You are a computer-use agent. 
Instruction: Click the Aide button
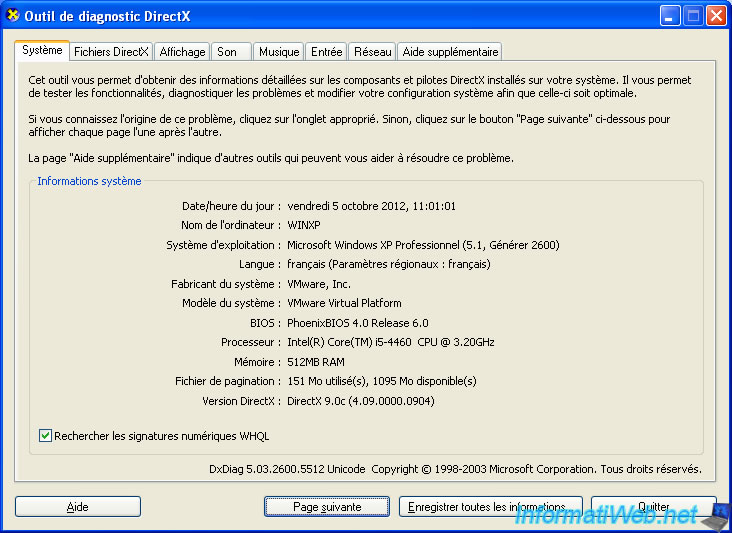click(77, 506)
